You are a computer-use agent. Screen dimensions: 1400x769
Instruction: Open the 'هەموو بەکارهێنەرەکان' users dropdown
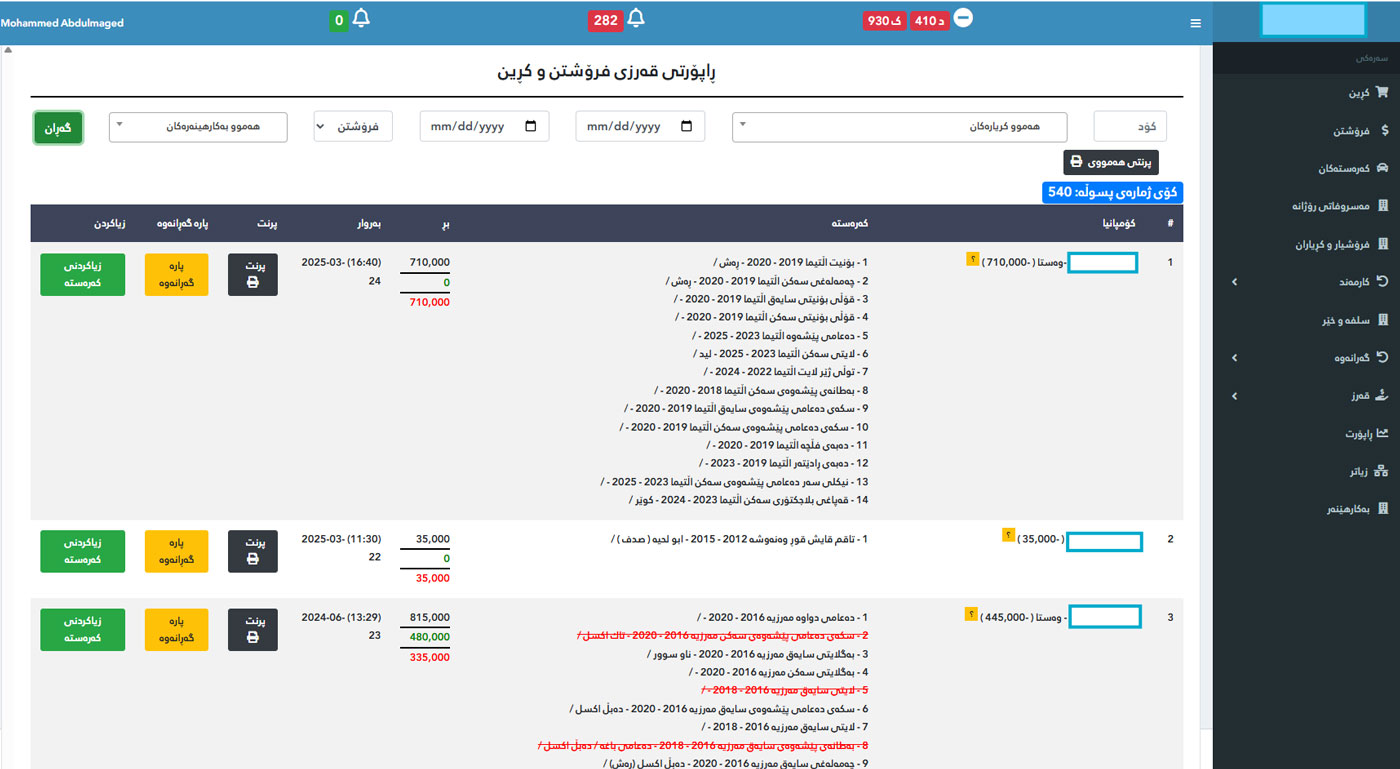198,127
